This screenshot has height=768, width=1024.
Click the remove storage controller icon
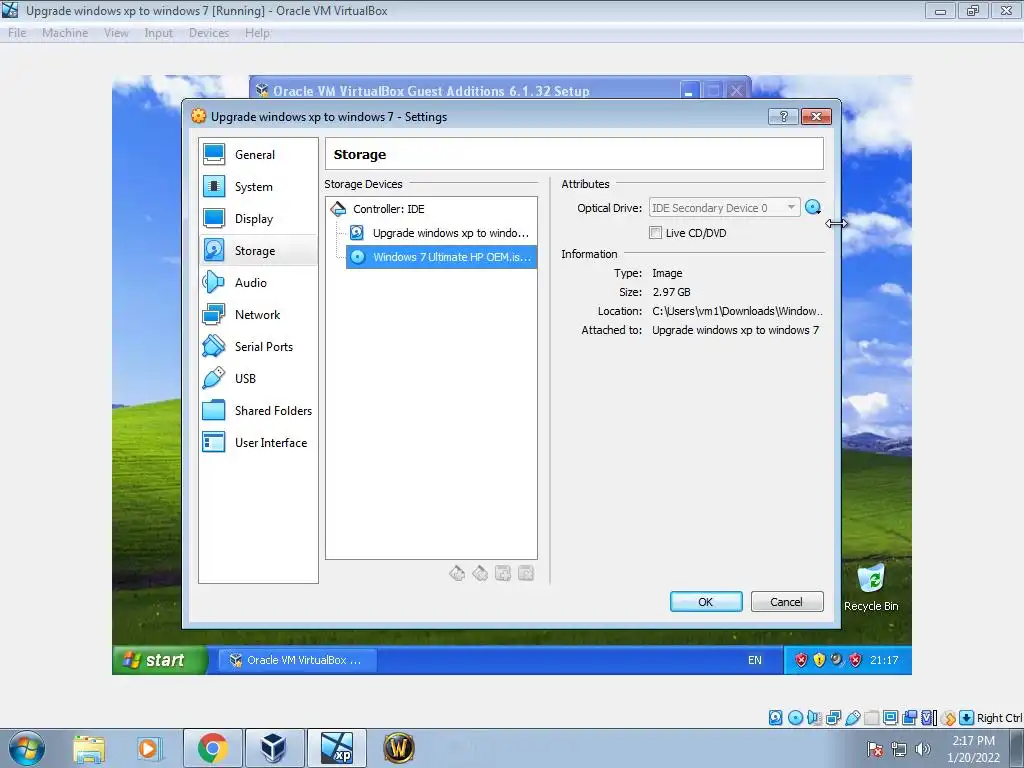pyautogui.click(x=480, y=573)
